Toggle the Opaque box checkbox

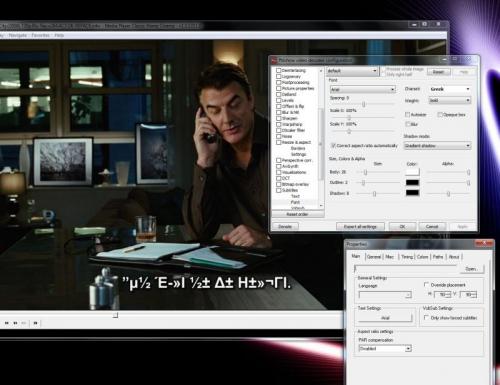tap(440, 115)
